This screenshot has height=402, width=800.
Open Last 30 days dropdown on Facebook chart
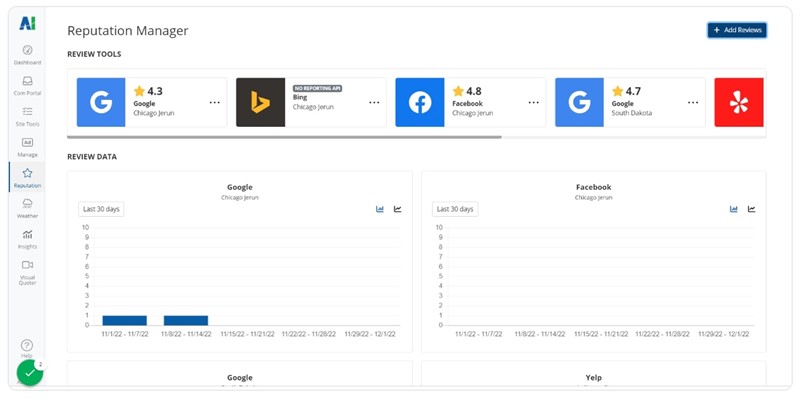[455, 209]
